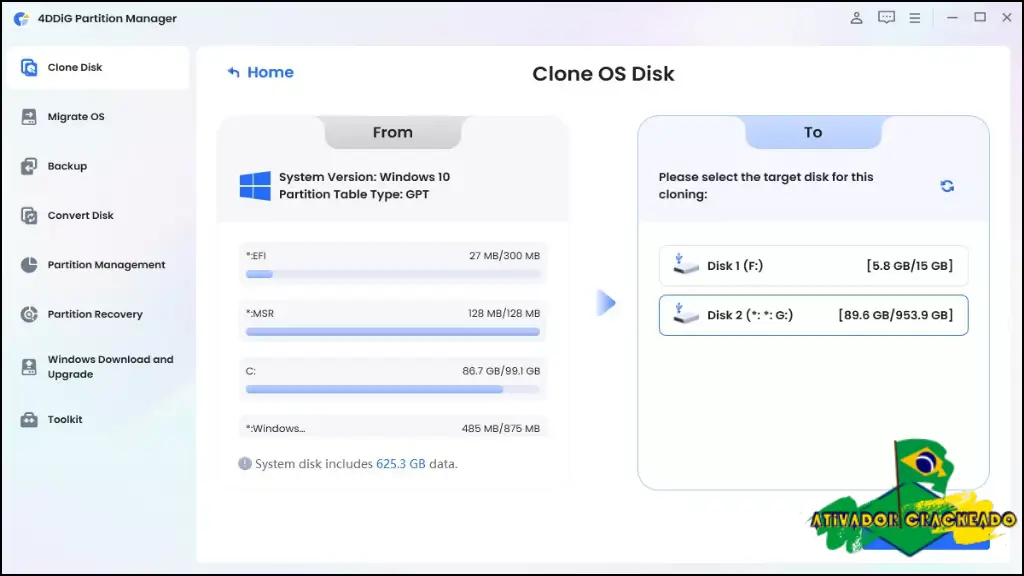Click the Backup sidebar icon
The width and height of the screenshot is (1024, 576).
29,167
